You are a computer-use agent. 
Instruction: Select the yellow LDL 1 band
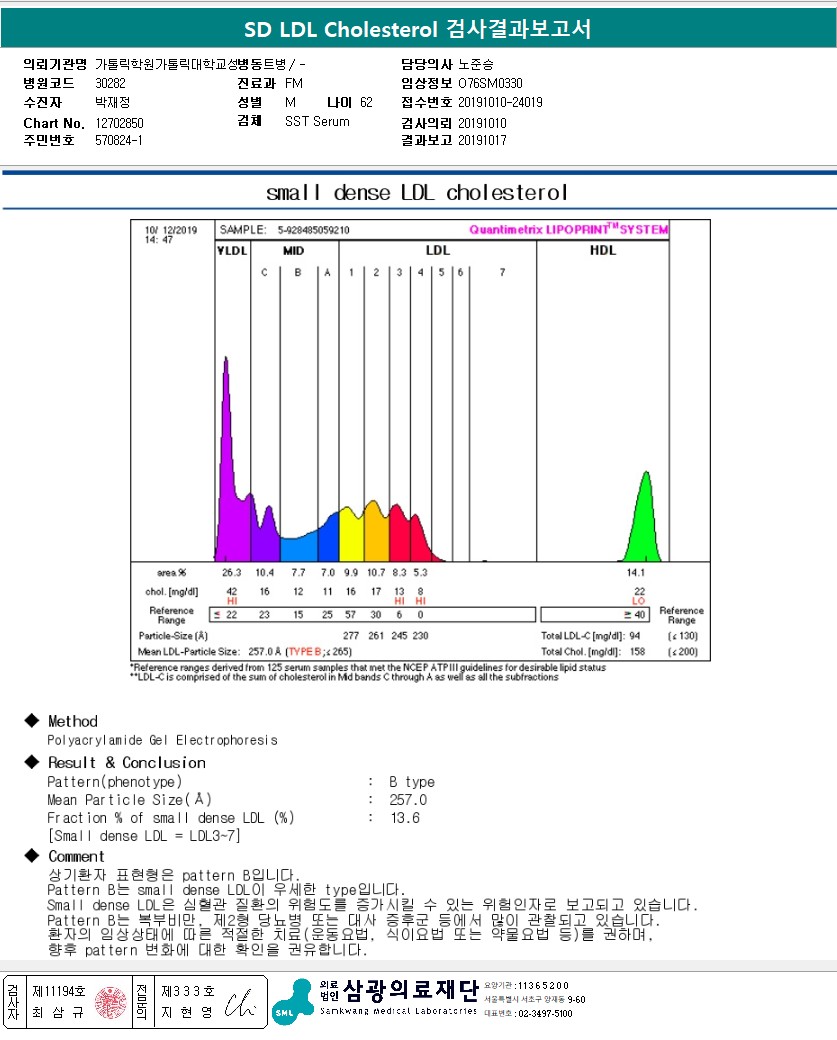pyautogui.click(x=350, y=535)
